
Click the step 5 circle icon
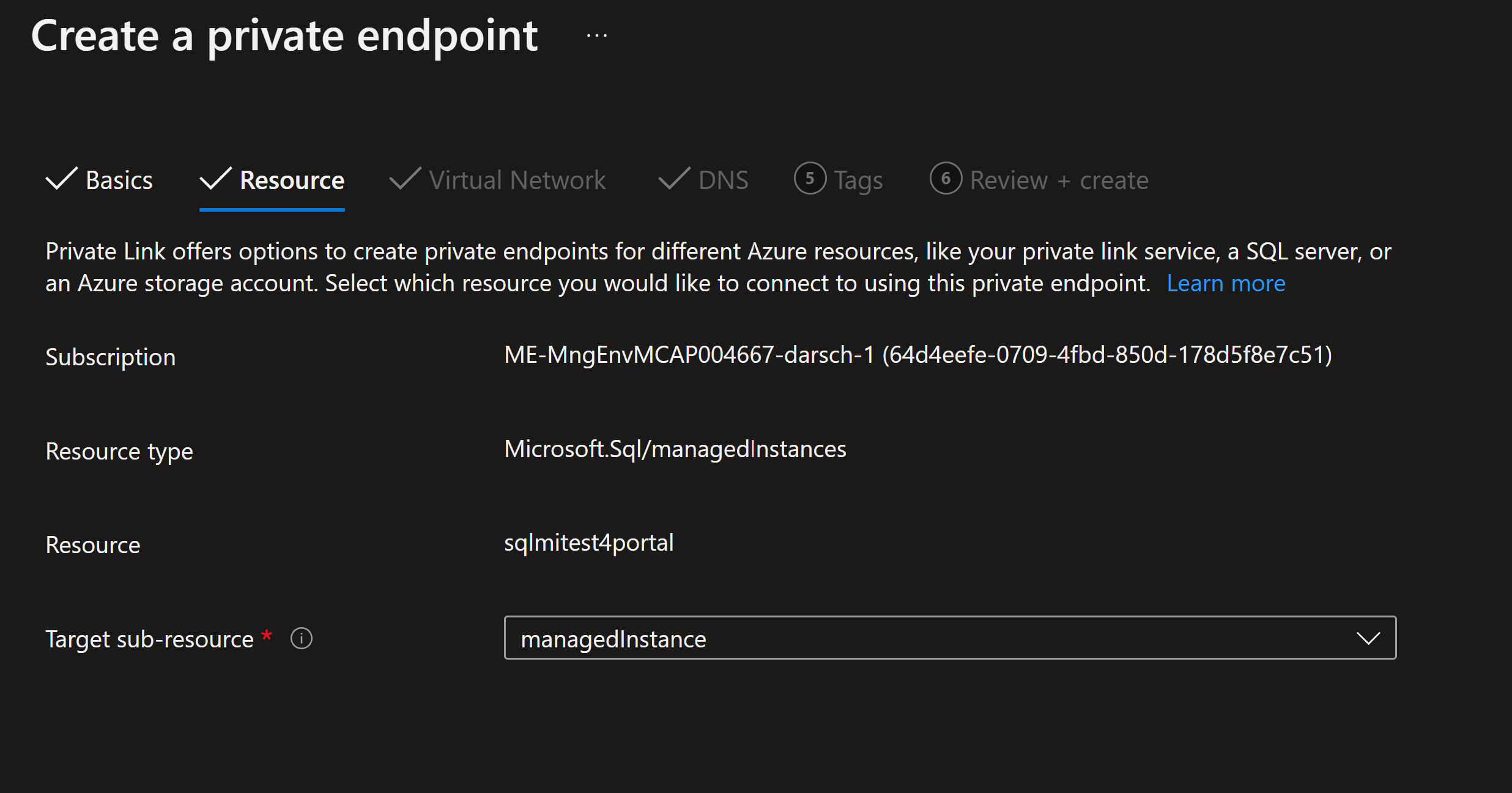click(x=810, y=179)
